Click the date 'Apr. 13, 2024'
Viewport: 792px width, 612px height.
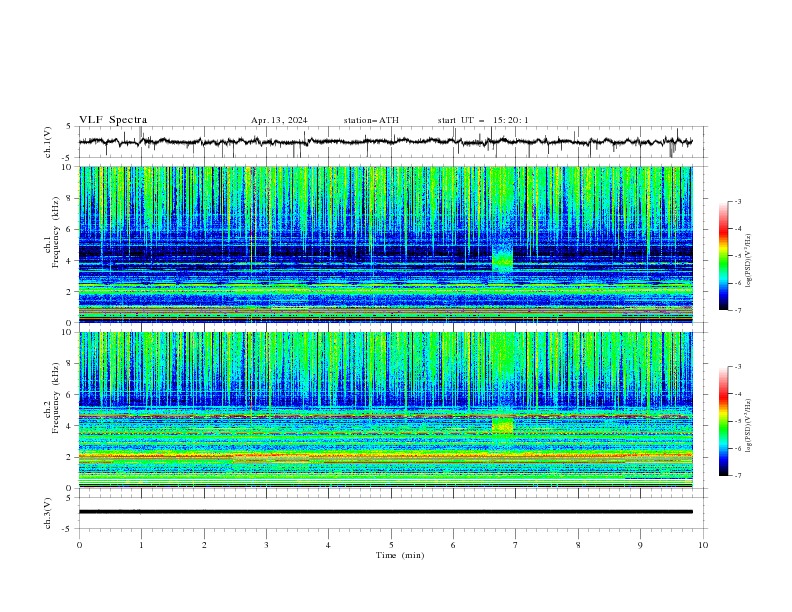point(279,120)
